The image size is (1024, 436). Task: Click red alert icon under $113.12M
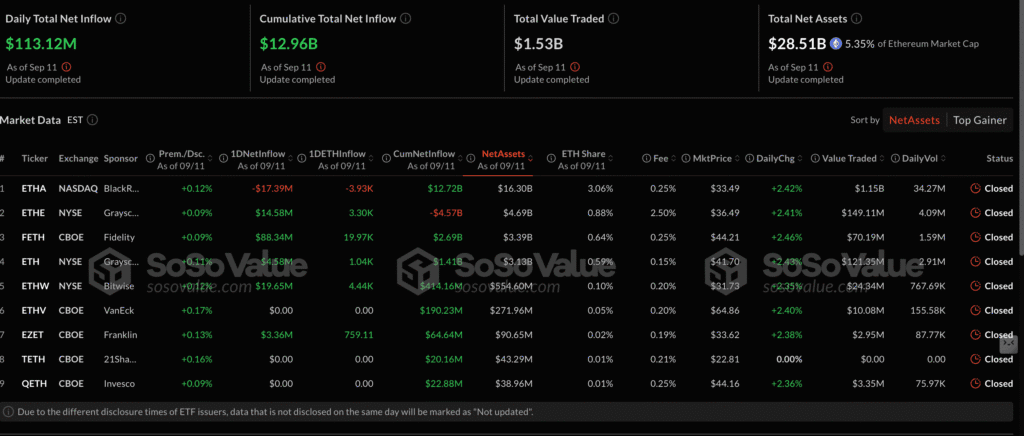tap(66, 67)
